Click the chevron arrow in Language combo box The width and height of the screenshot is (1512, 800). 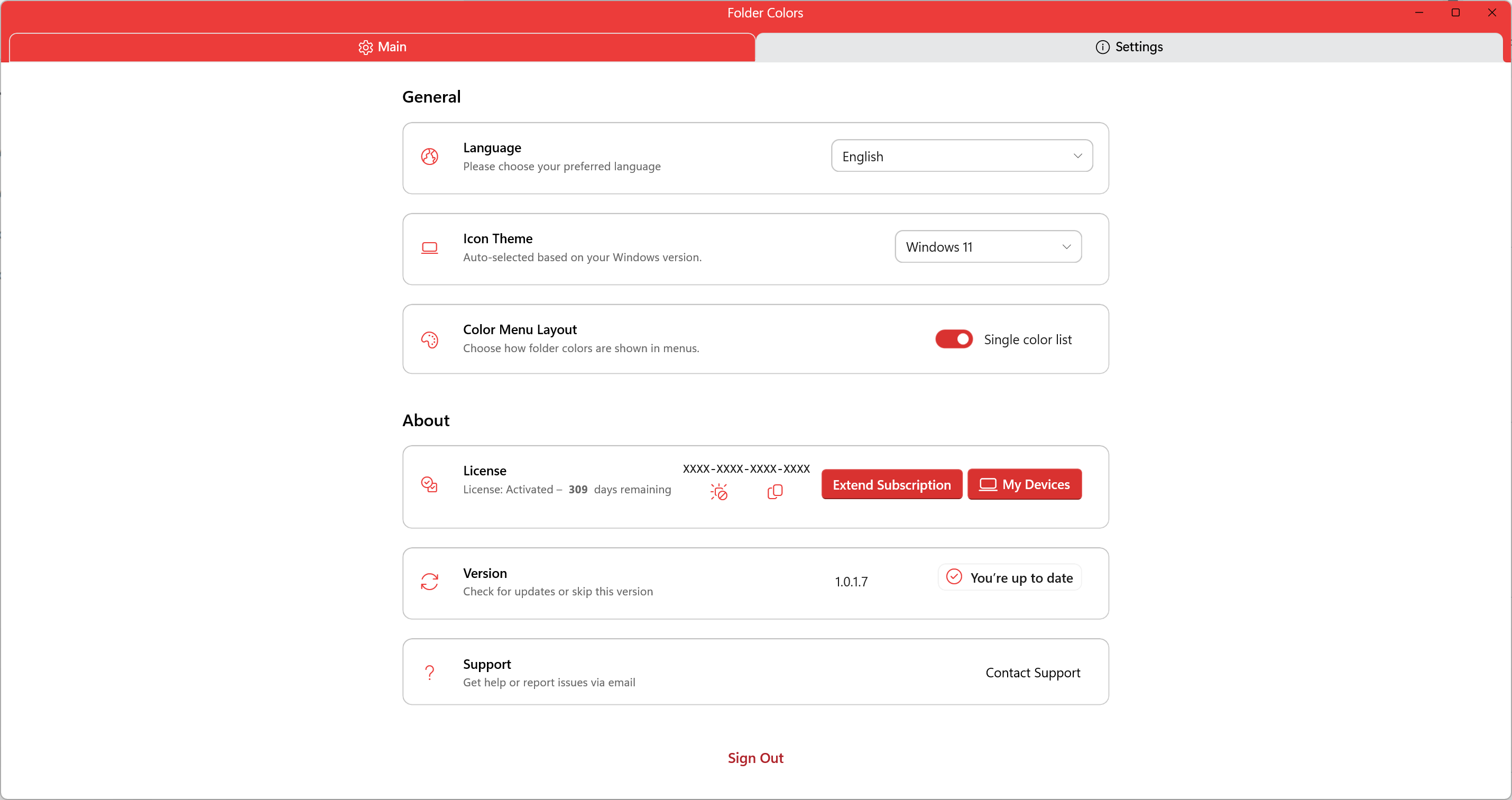click(x=1077, y=156)
